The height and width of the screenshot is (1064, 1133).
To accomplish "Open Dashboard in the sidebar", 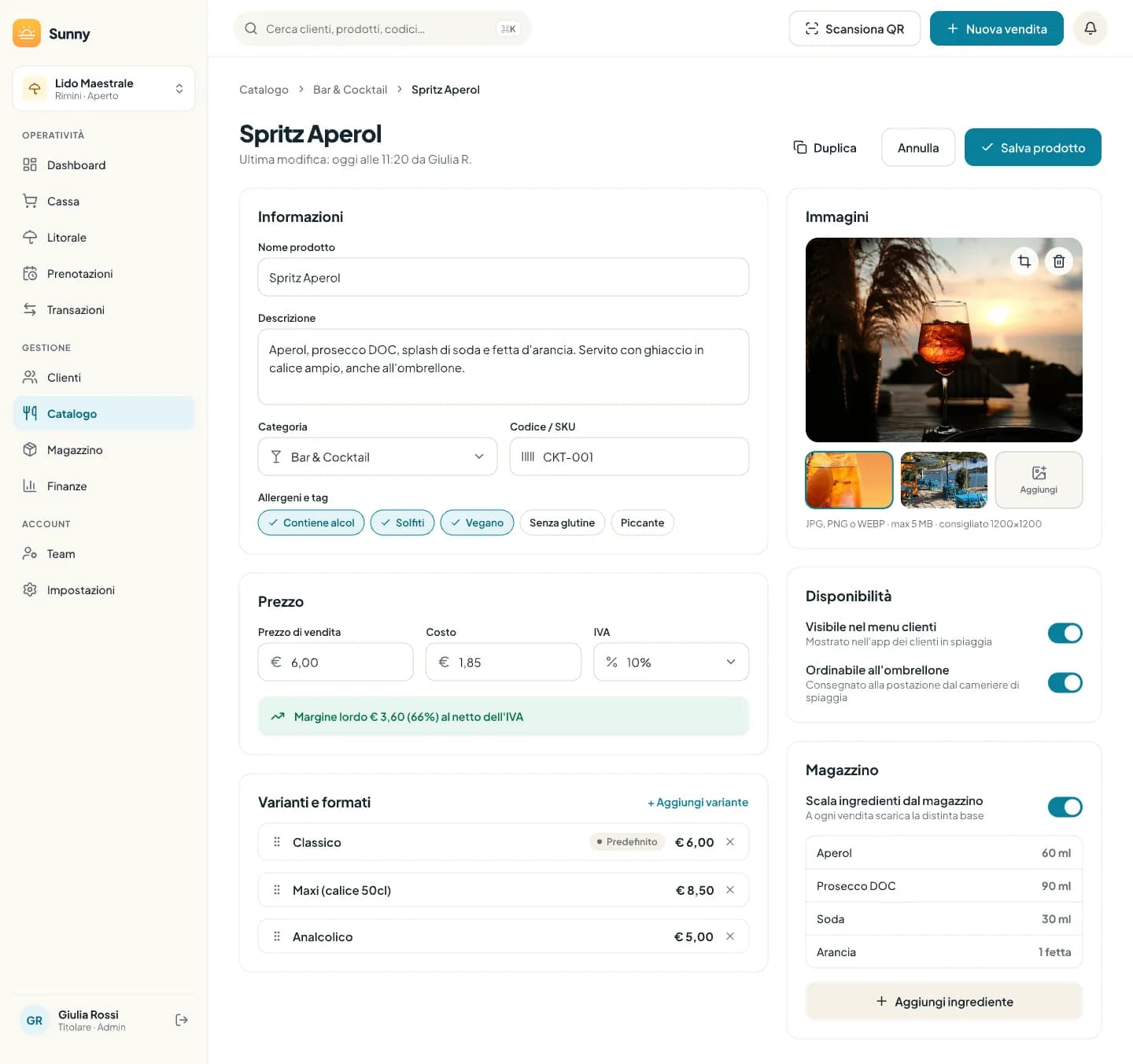I will [104, 164].
